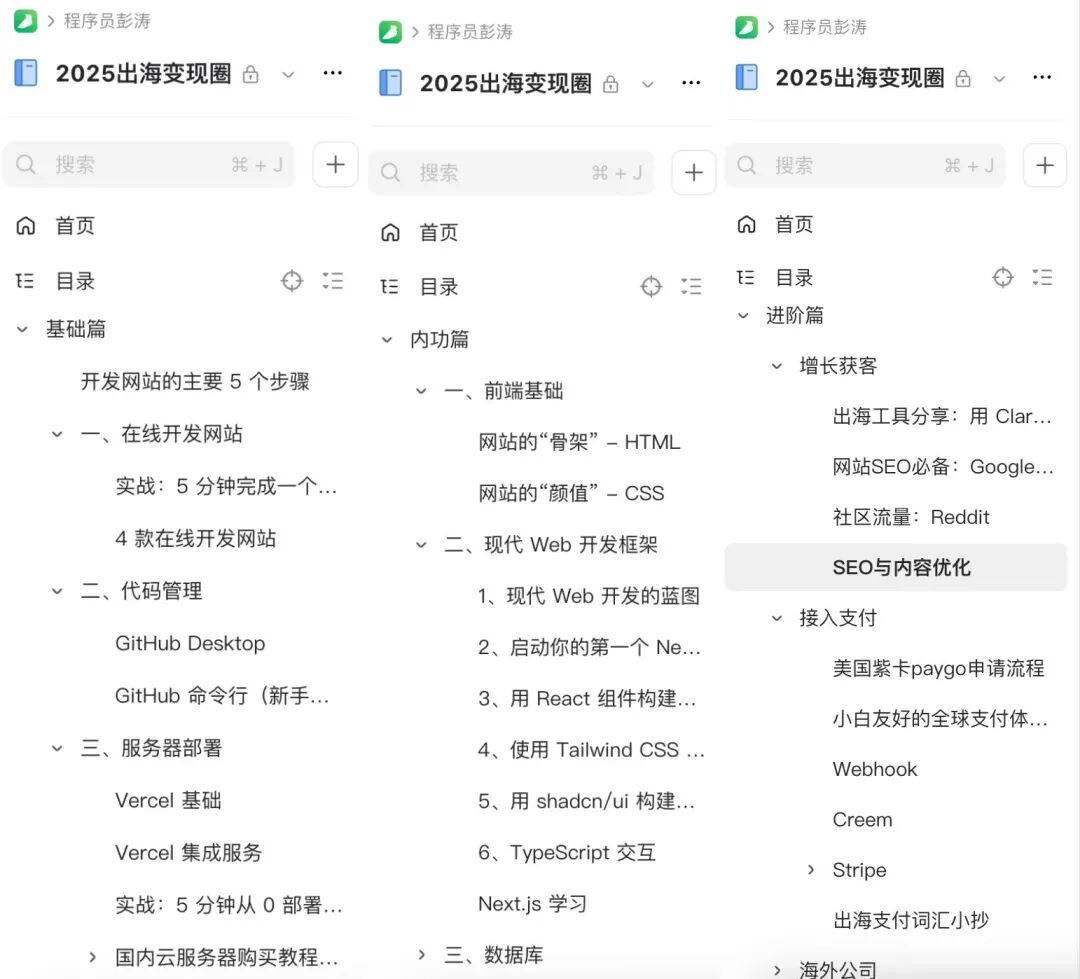This screenshot has height=979, width=1080.
Task: Click the magnifier icon in the search bar
Action: pyautogui.click(x=25, y=164)
